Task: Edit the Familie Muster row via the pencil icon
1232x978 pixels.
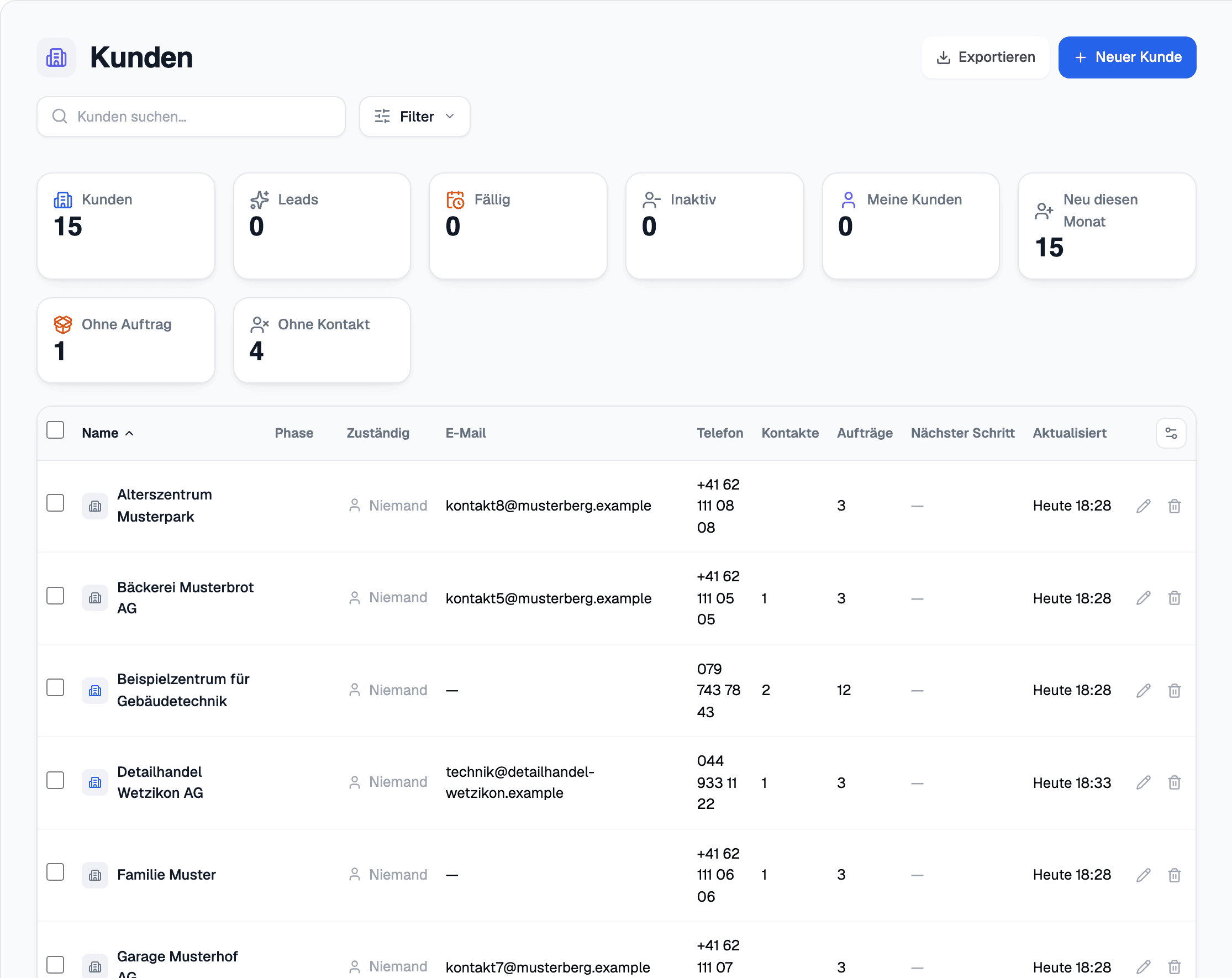Action: pos(1144,875)
